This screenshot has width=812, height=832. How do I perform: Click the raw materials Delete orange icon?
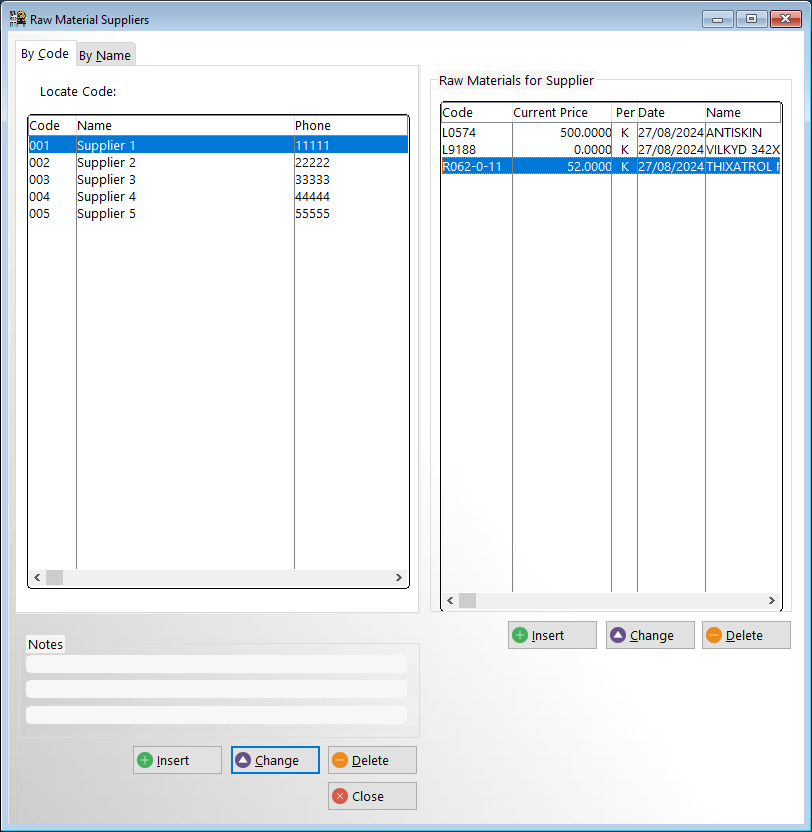714,635
